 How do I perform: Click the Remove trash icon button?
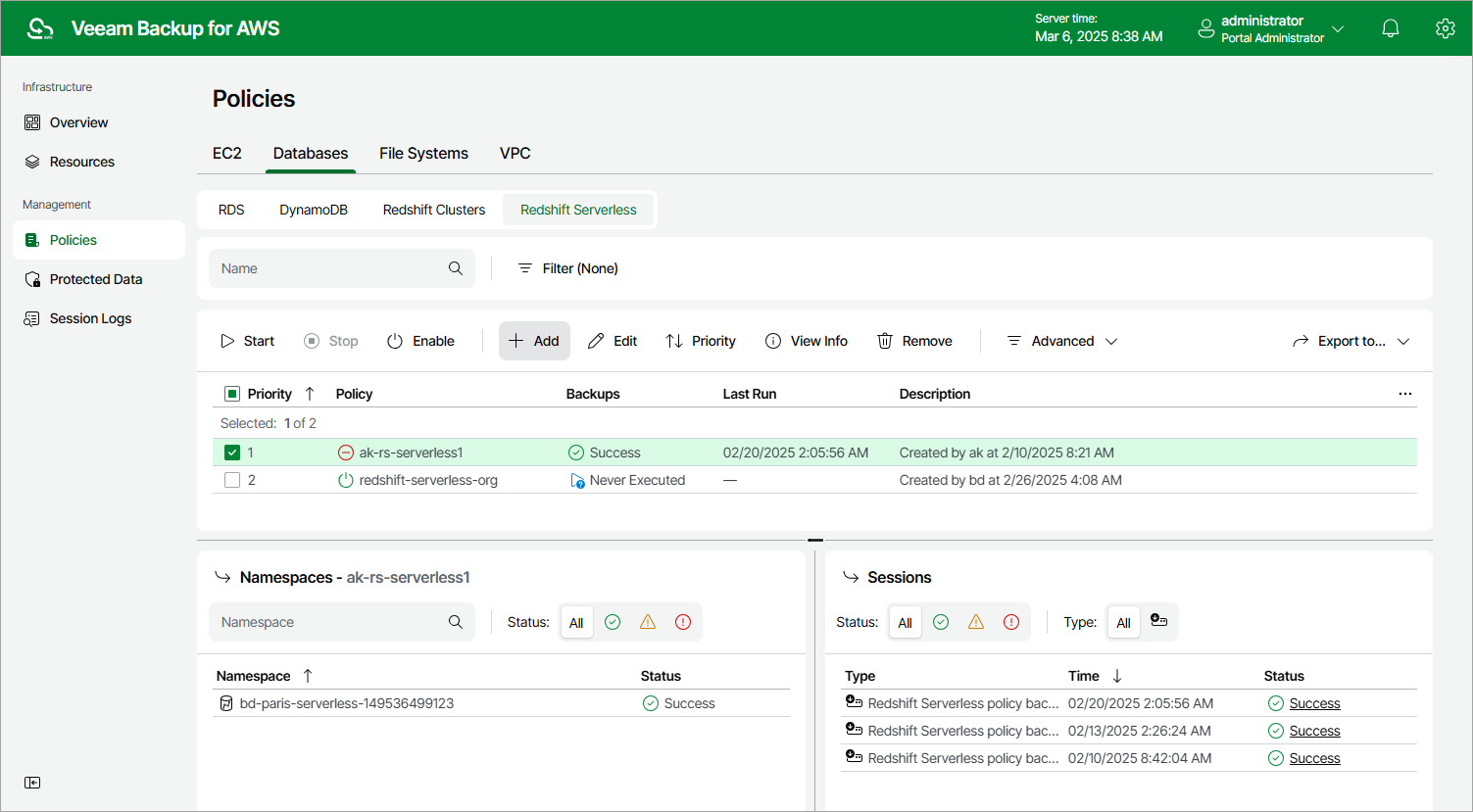click(914, 341)
